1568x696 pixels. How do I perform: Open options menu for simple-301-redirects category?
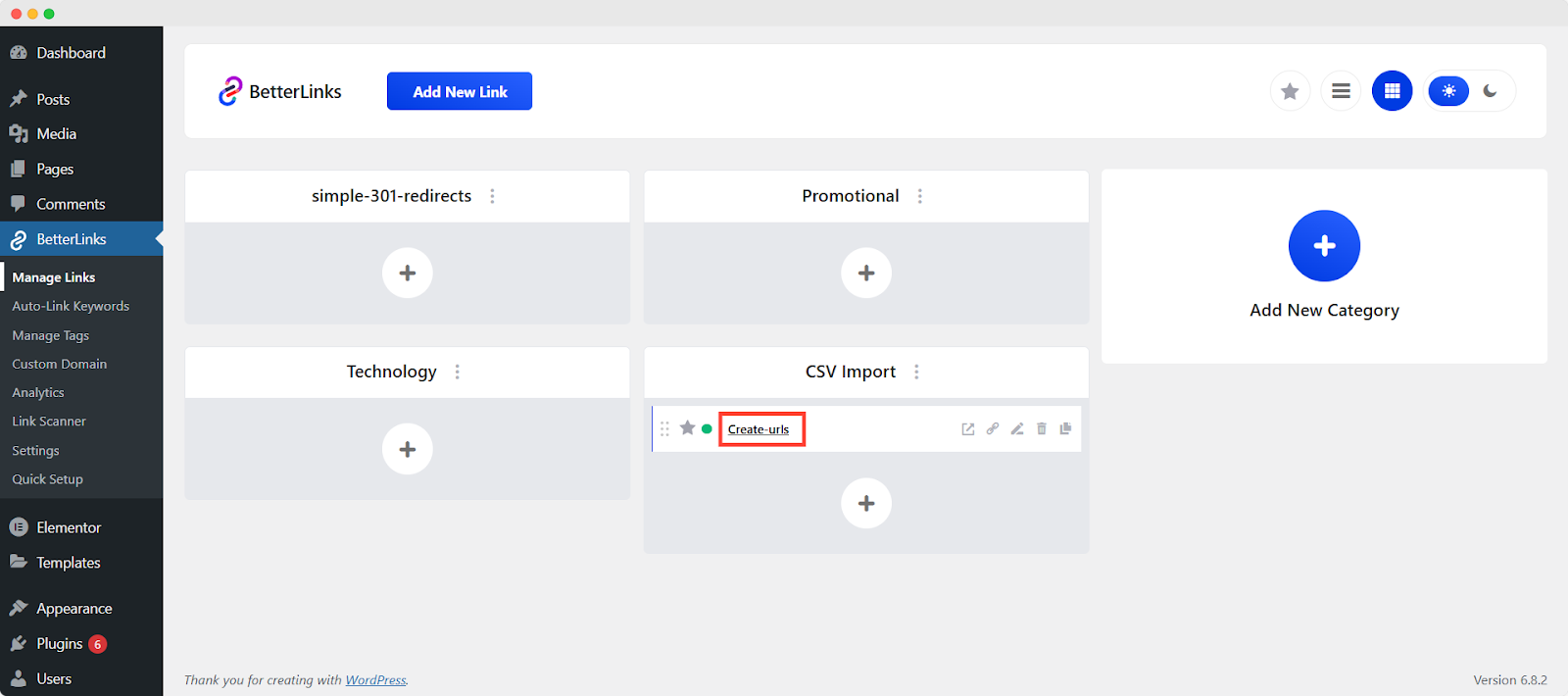coord(492,196)
